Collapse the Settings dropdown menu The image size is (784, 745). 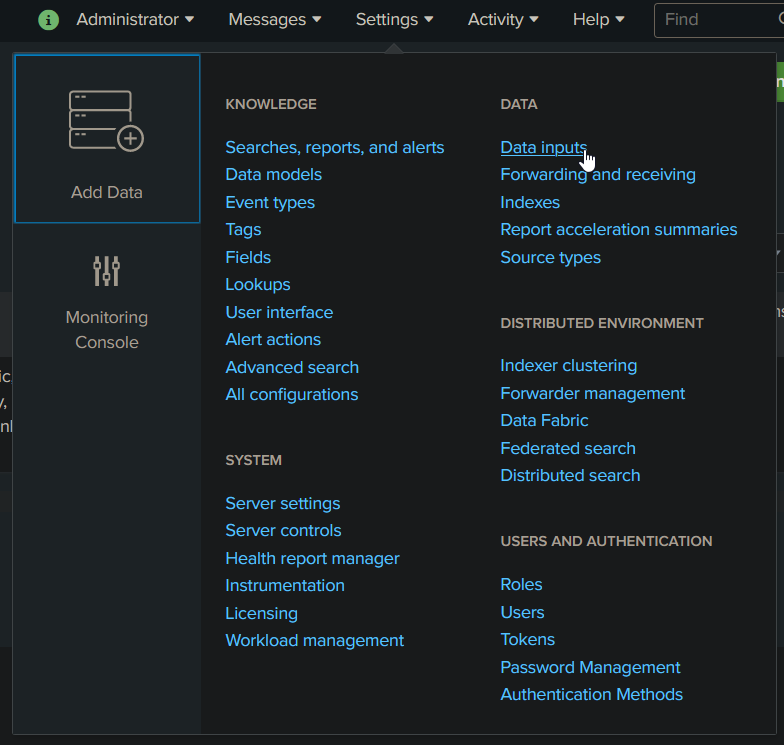(394, 20)
